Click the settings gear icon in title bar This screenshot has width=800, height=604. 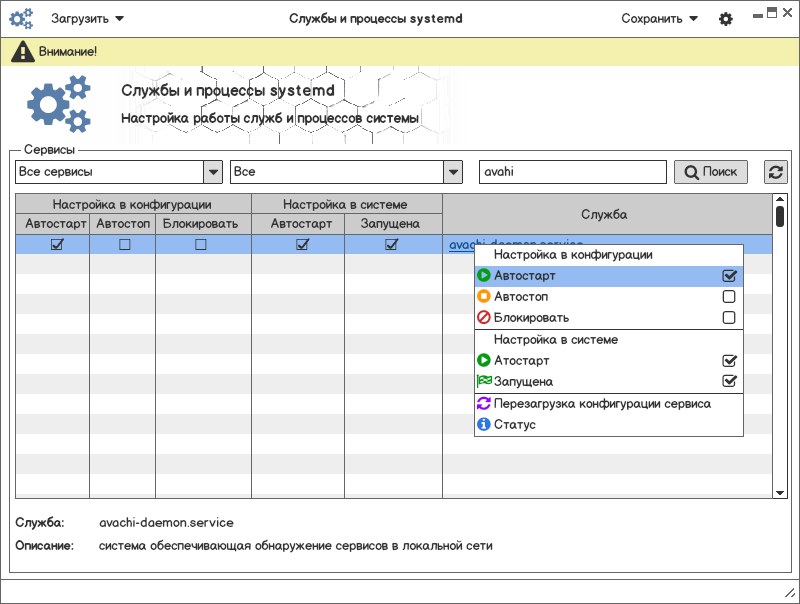coord(726,19)
